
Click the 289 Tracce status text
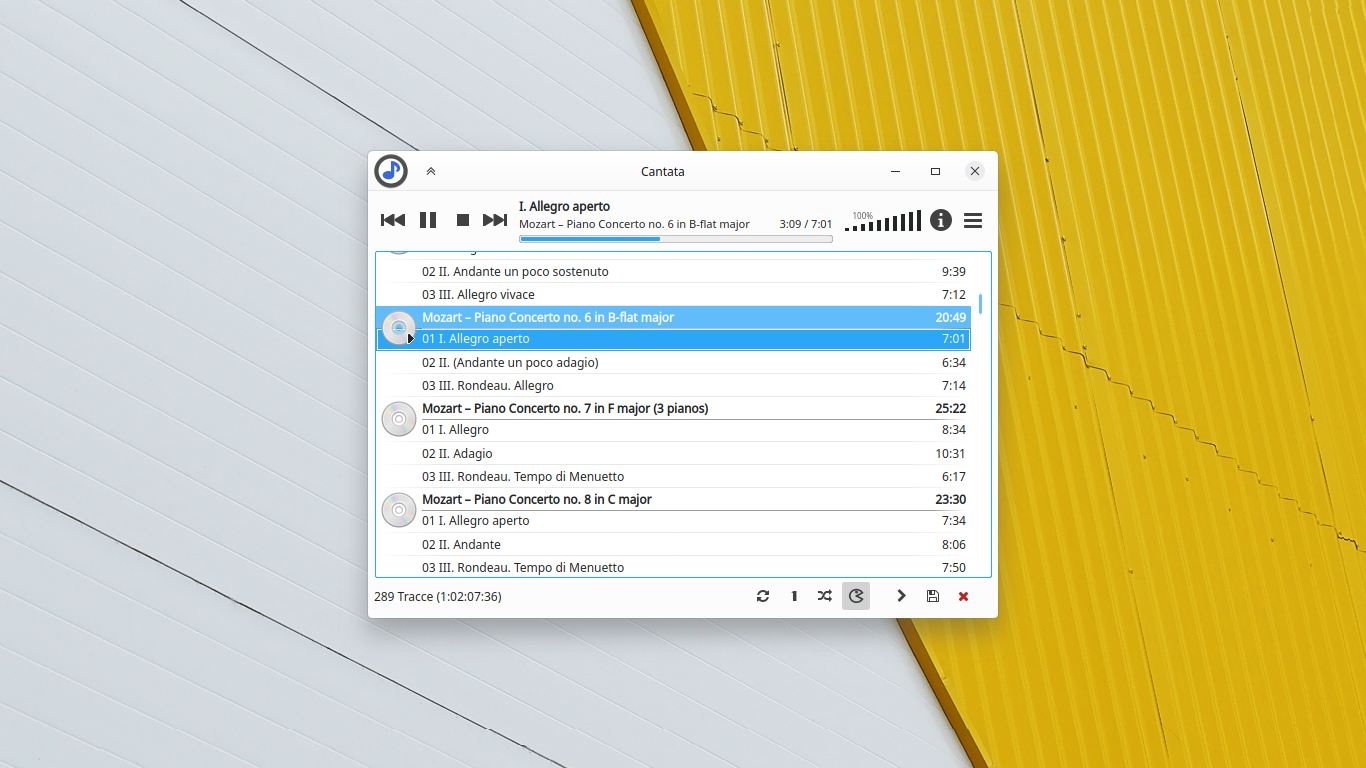[x=438, y=596]
